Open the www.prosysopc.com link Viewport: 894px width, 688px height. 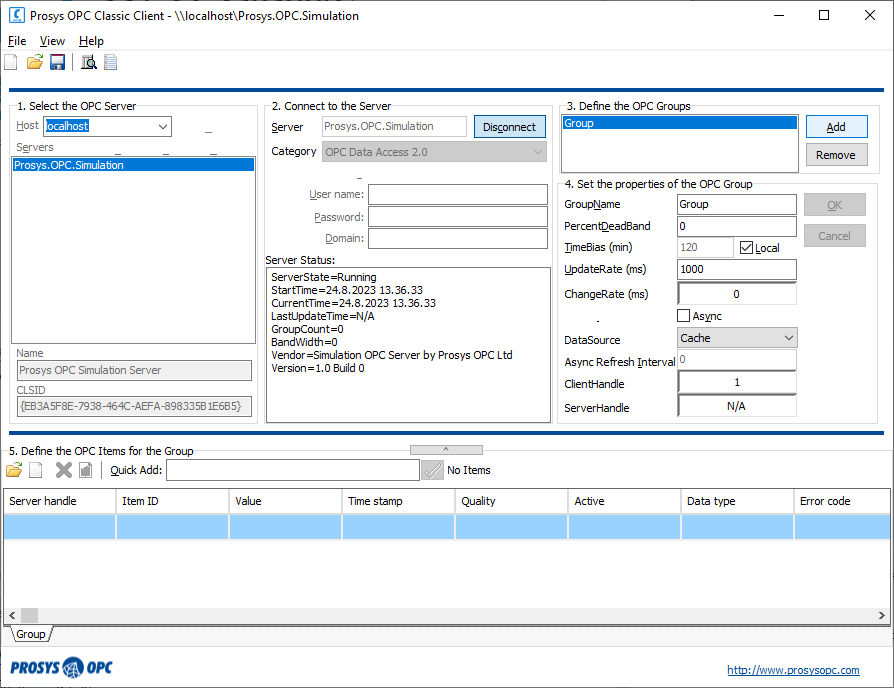(x=793, y=670)
